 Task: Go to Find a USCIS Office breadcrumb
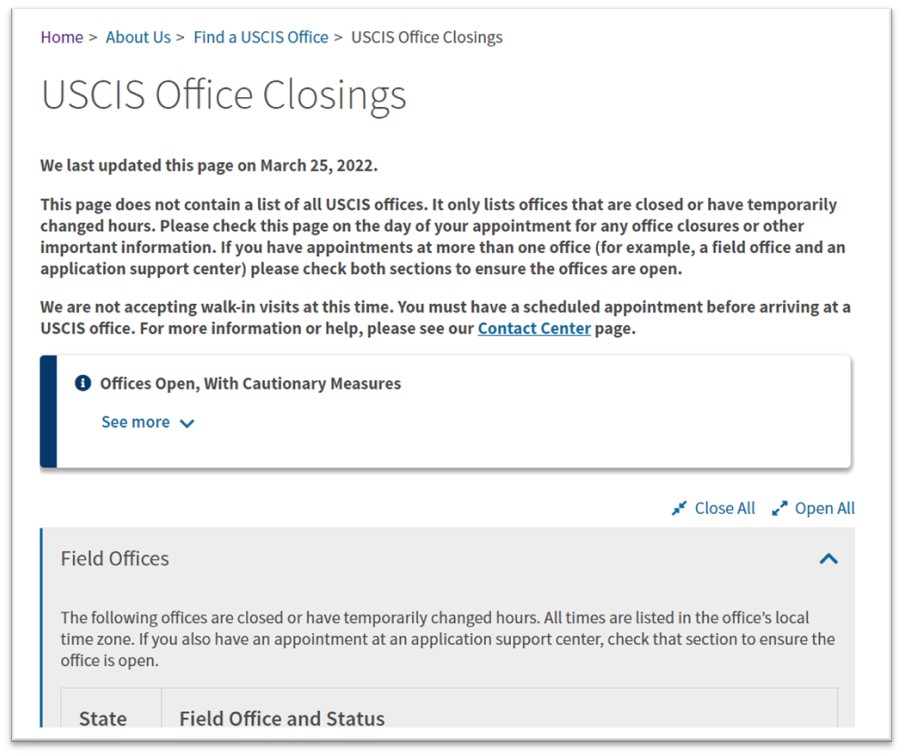260,37
